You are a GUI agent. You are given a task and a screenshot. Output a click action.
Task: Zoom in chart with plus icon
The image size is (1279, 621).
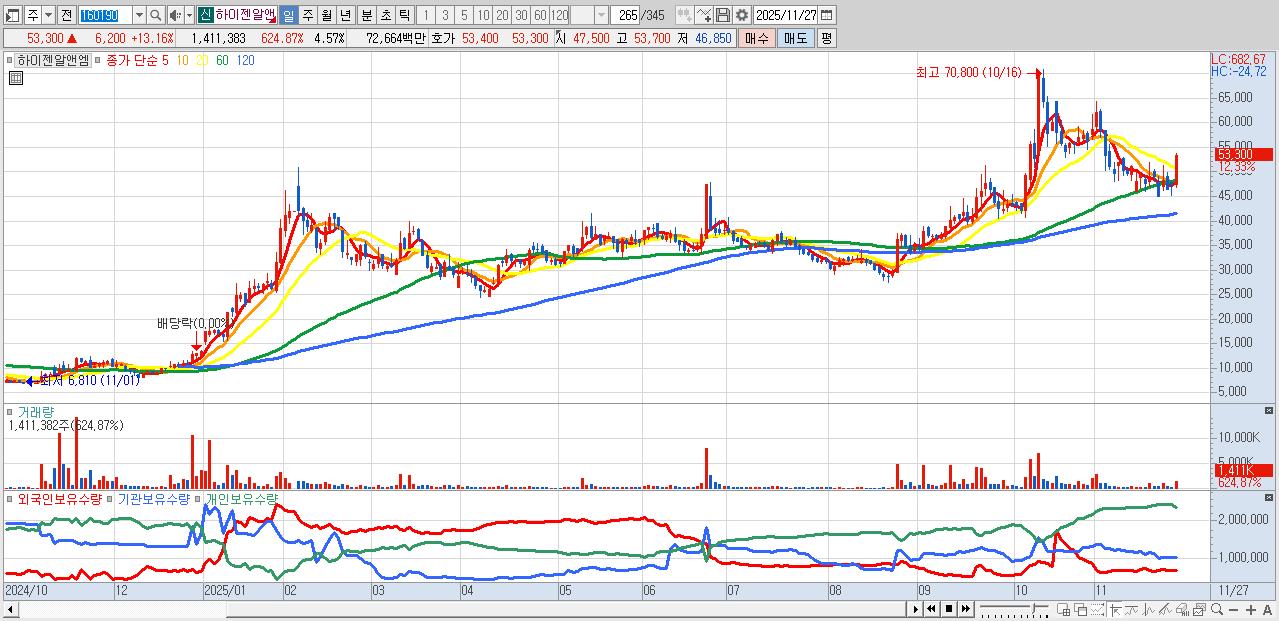coord(1250,609)
